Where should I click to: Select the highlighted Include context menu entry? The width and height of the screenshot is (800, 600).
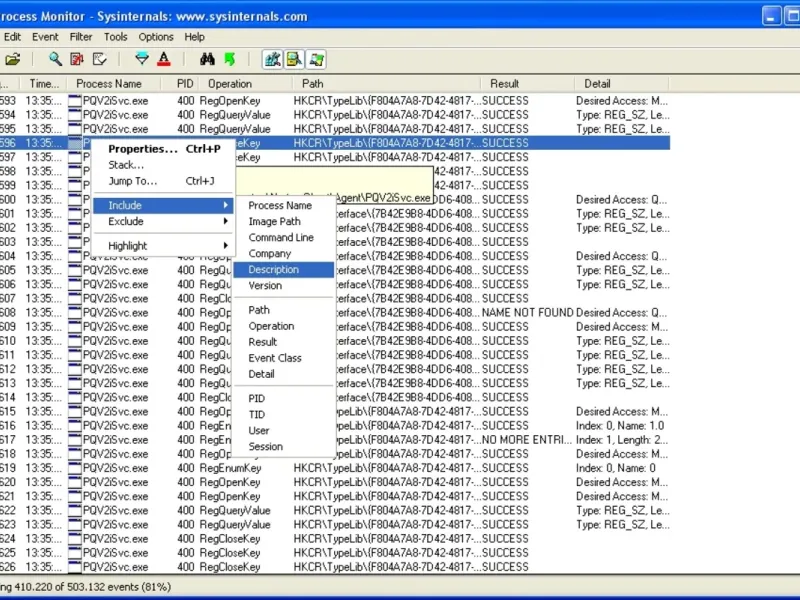click(163, 205)
